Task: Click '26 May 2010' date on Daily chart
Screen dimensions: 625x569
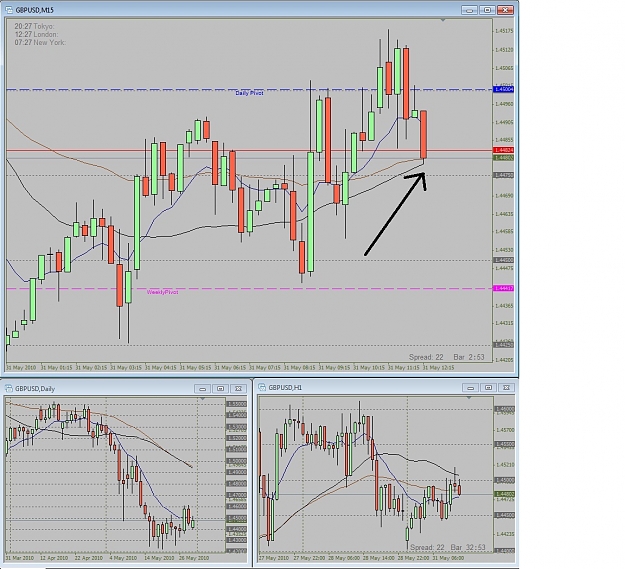Action: tap(194, 558)
